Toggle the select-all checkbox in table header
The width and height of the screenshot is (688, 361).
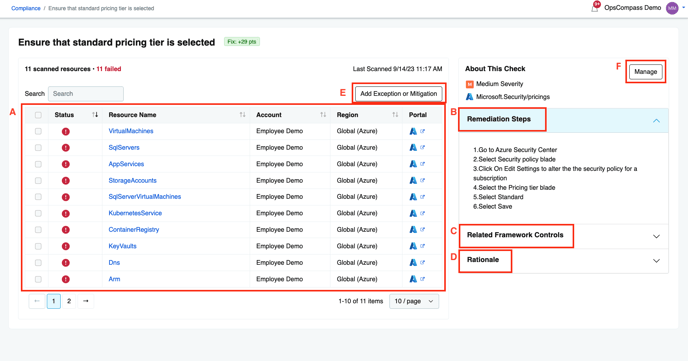pyautogui.click(x=38, y=115)
